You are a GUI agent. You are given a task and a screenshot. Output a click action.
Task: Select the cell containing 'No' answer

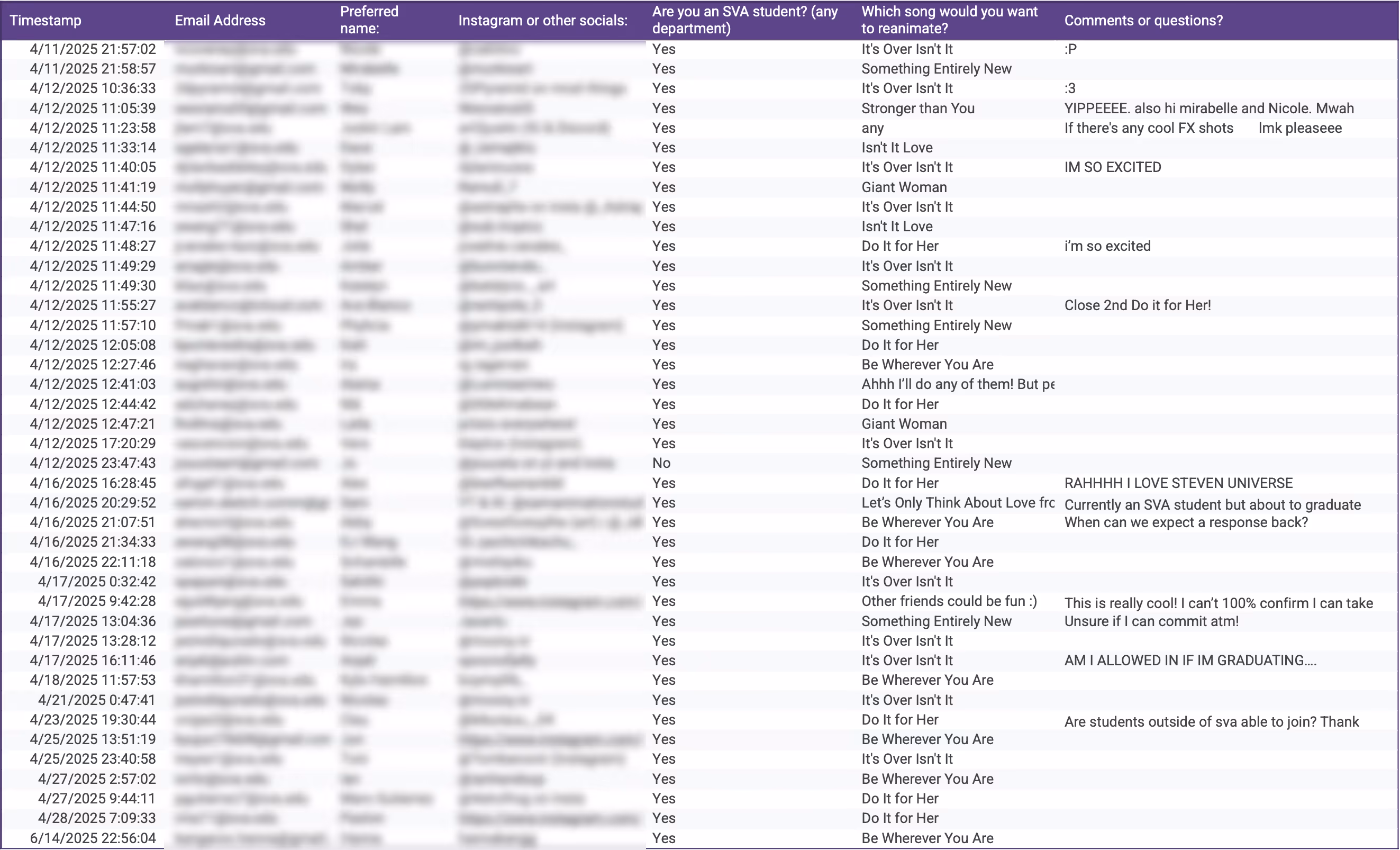coord(661,463)
